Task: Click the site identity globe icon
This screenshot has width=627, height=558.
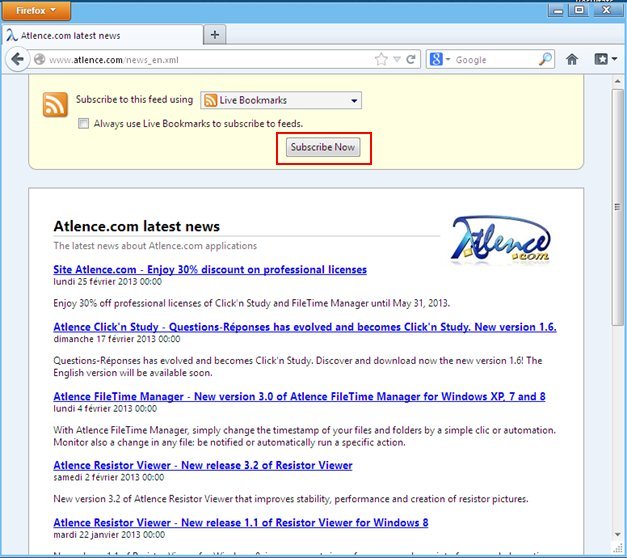Action: coord(40,60)
